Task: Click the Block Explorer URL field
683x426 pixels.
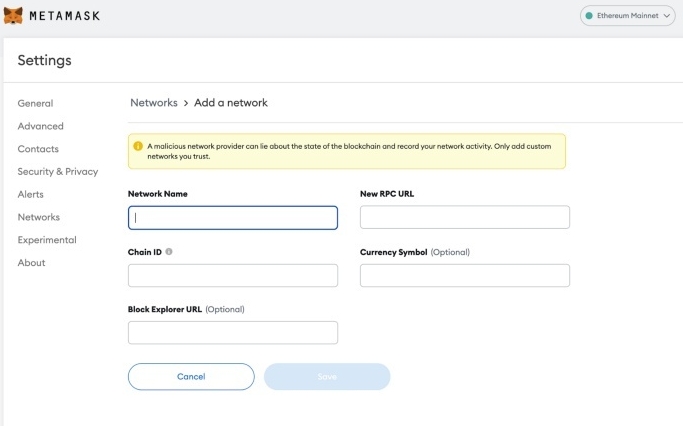Action: click(x=233, y=333)
